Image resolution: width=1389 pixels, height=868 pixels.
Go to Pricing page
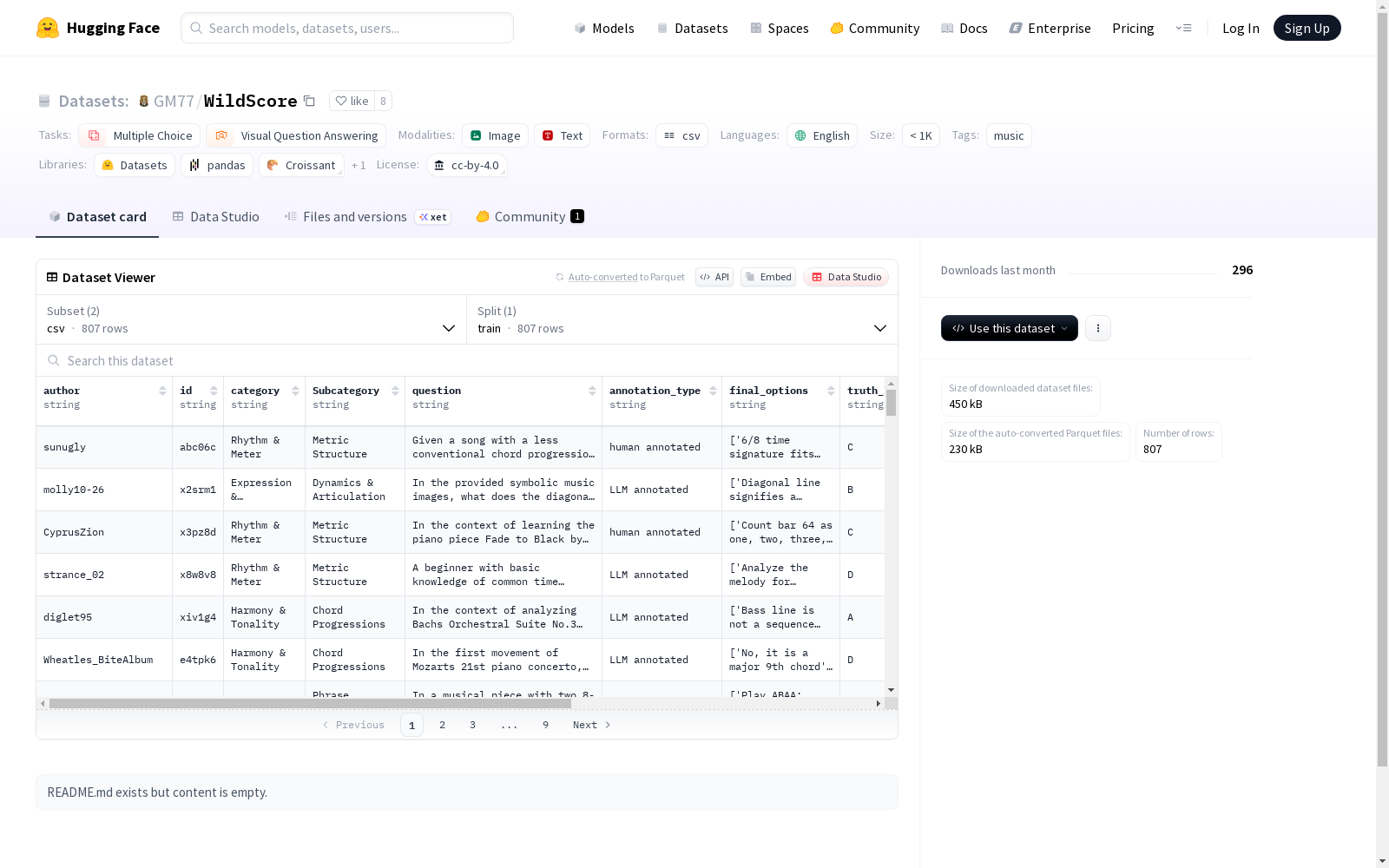[x=1133, y=28]
